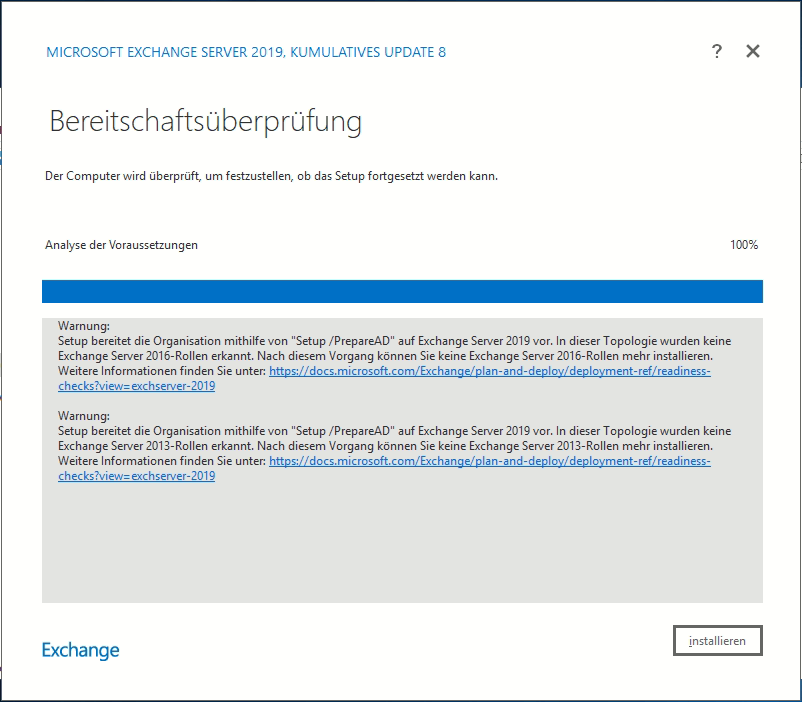This screenshot has height=702, width=802.
Task: Click 'checks?view=exchserver-2019' under the 2016 warning
Action: click(136, 386)
